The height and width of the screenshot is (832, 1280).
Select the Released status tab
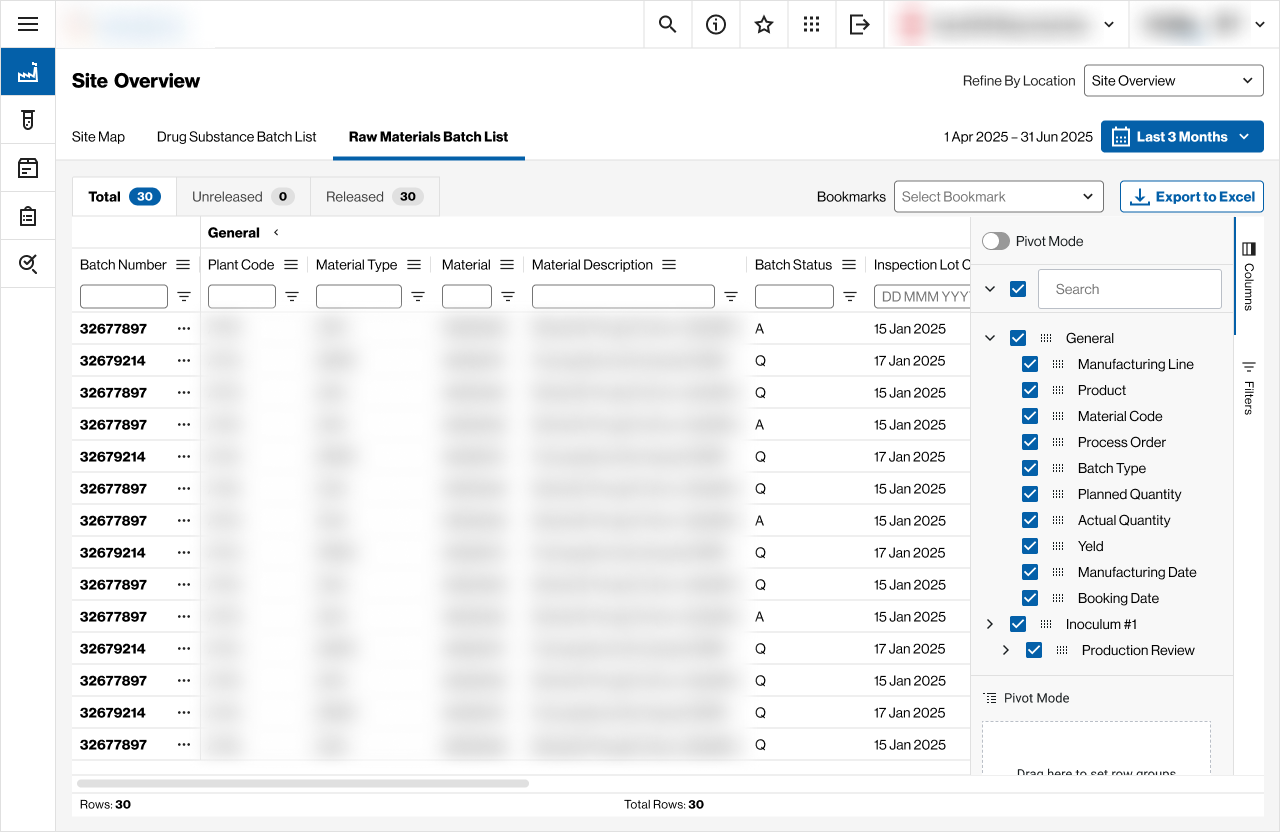375,197
